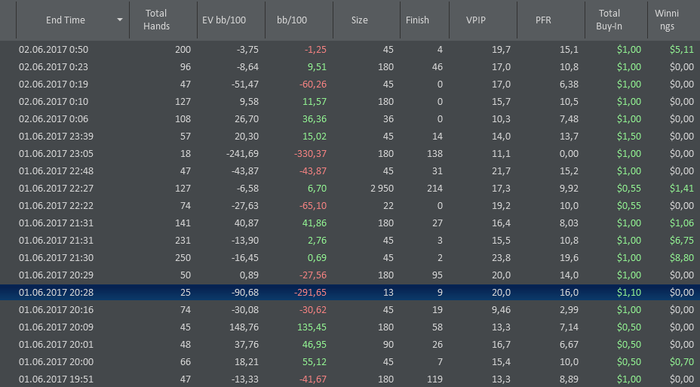Select the row with bb/100 135,45
This screenshot has height=387, width=700.
pos(350,327)
